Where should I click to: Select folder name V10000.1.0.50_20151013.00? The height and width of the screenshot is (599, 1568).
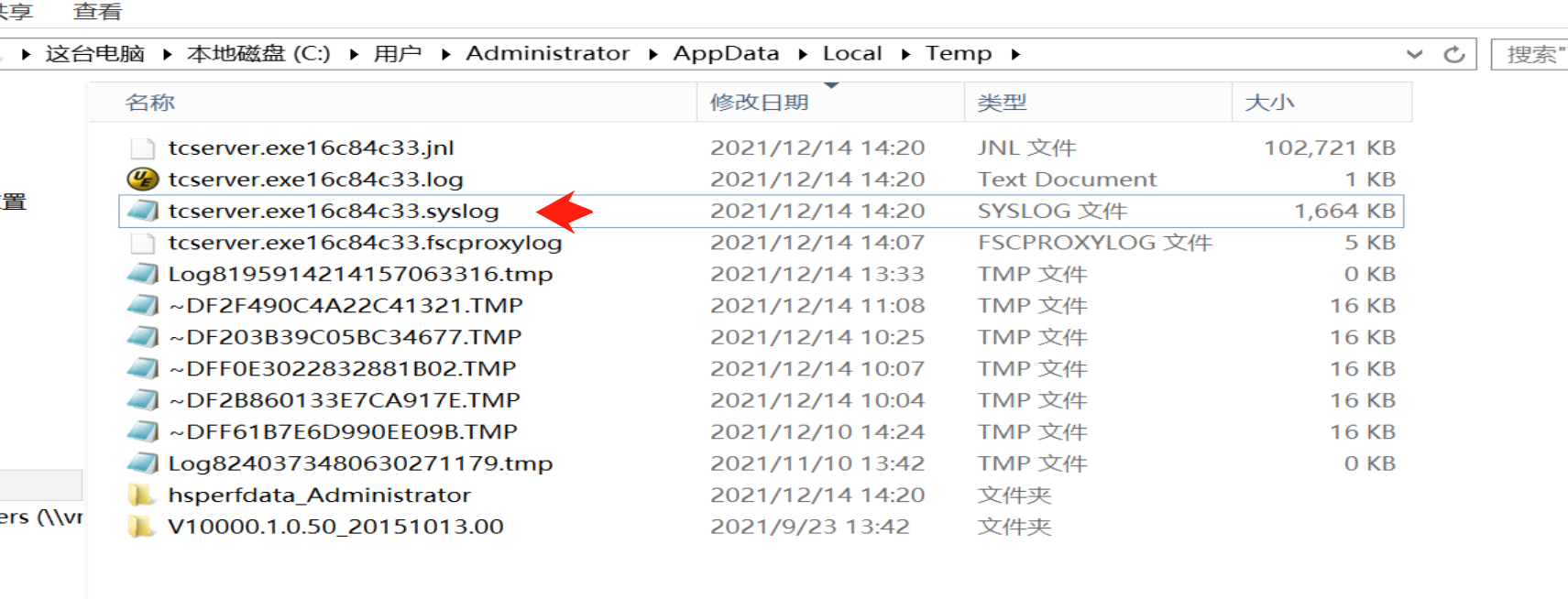[335, 527]
